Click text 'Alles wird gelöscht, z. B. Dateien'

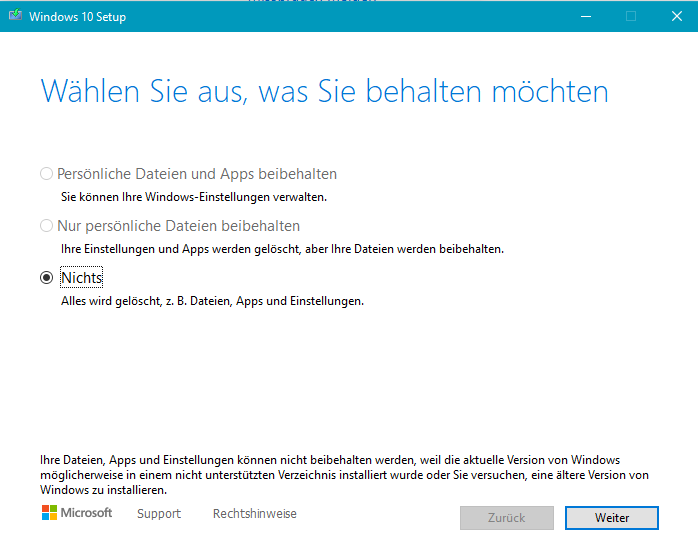[x=146, y=301]
